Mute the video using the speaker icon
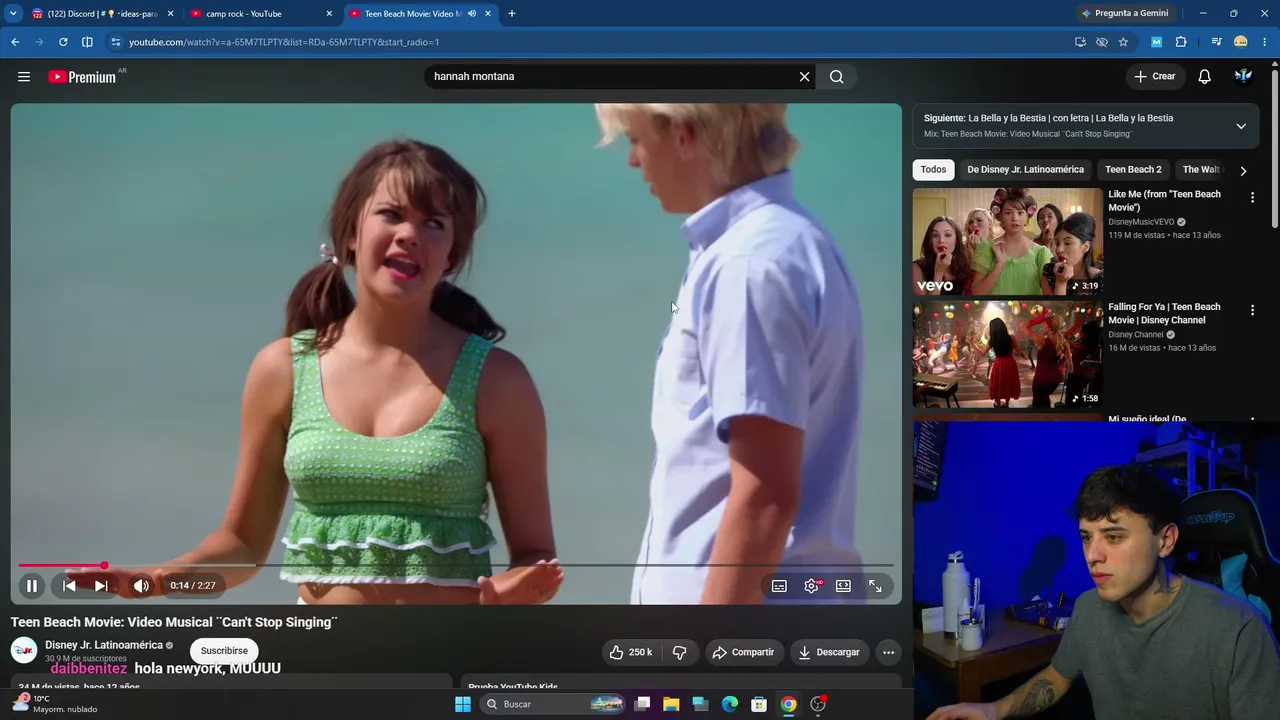The image size is (1280, 720). 141,586
